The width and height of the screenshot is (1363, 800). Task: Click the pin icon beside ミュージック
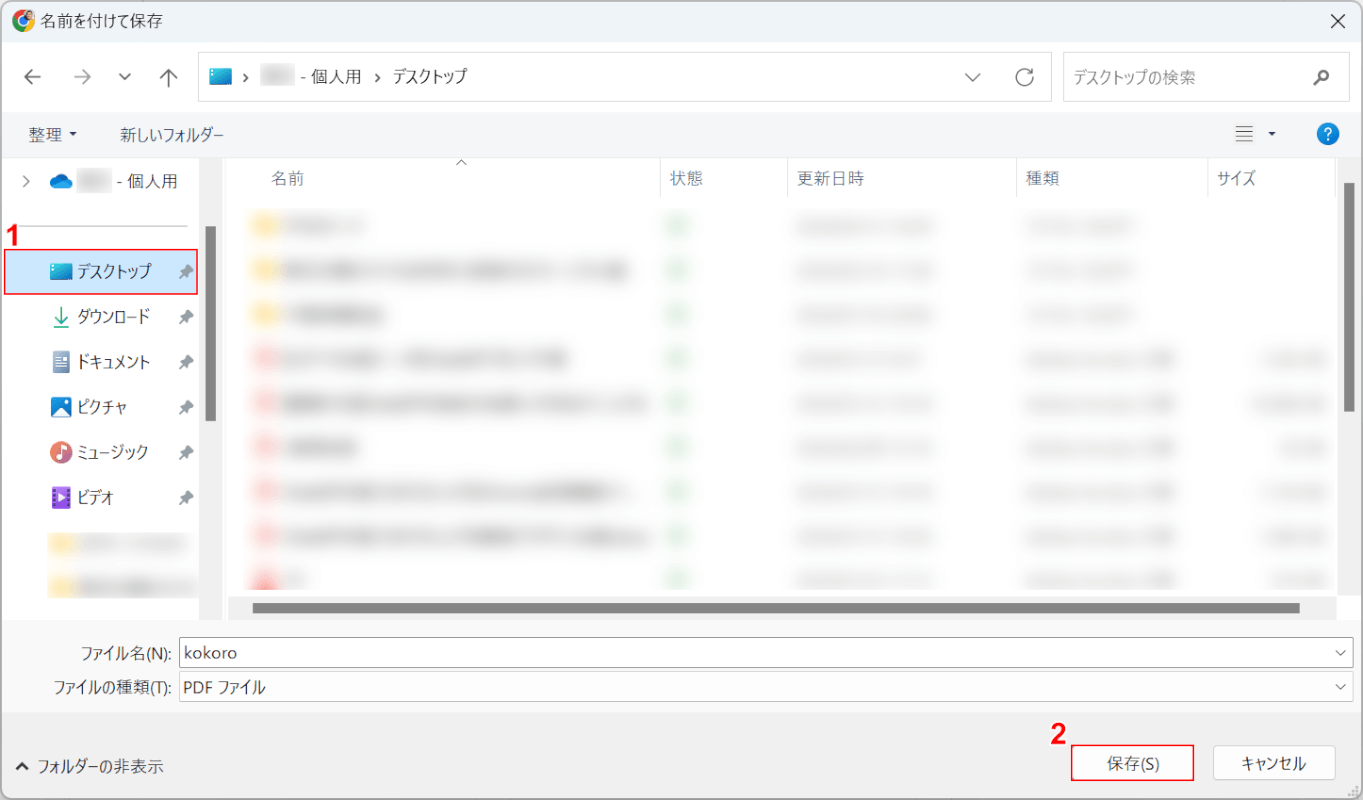click(185, 452)
